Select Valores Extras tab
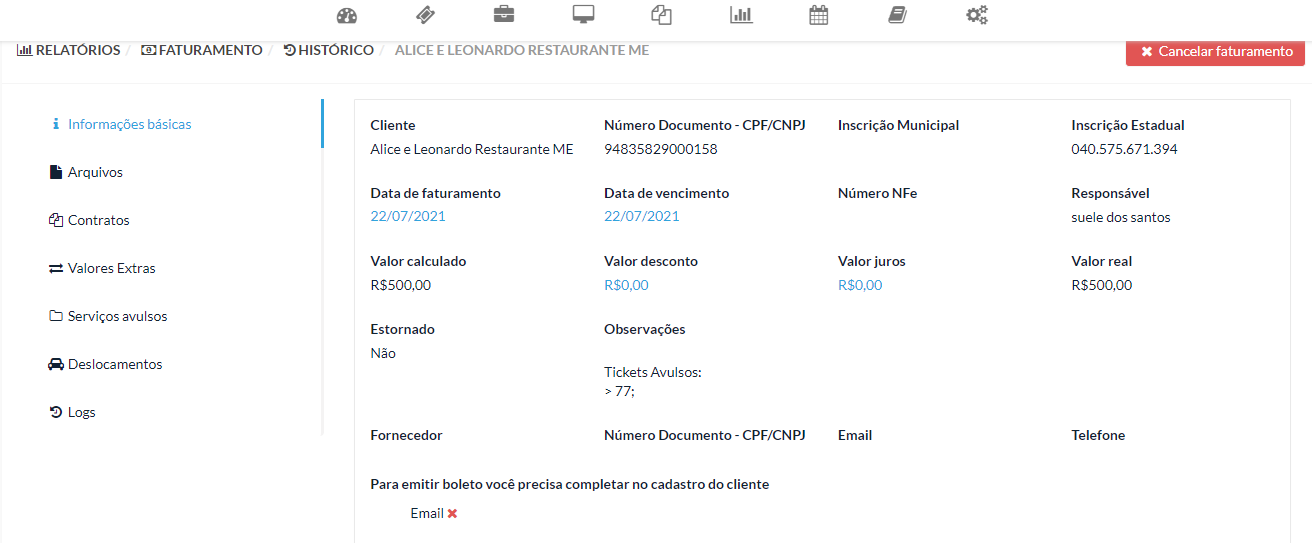 tap(112, 268)
